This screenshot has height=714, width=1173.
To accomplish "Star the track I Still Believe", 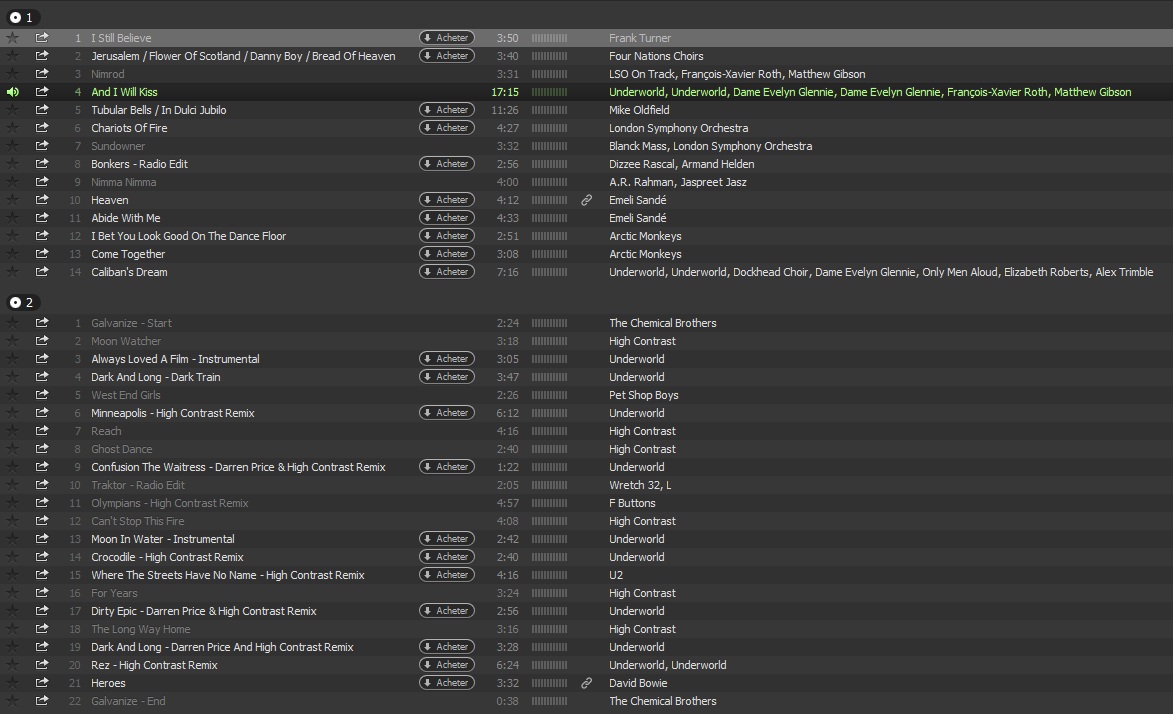I will pos(13,38).
